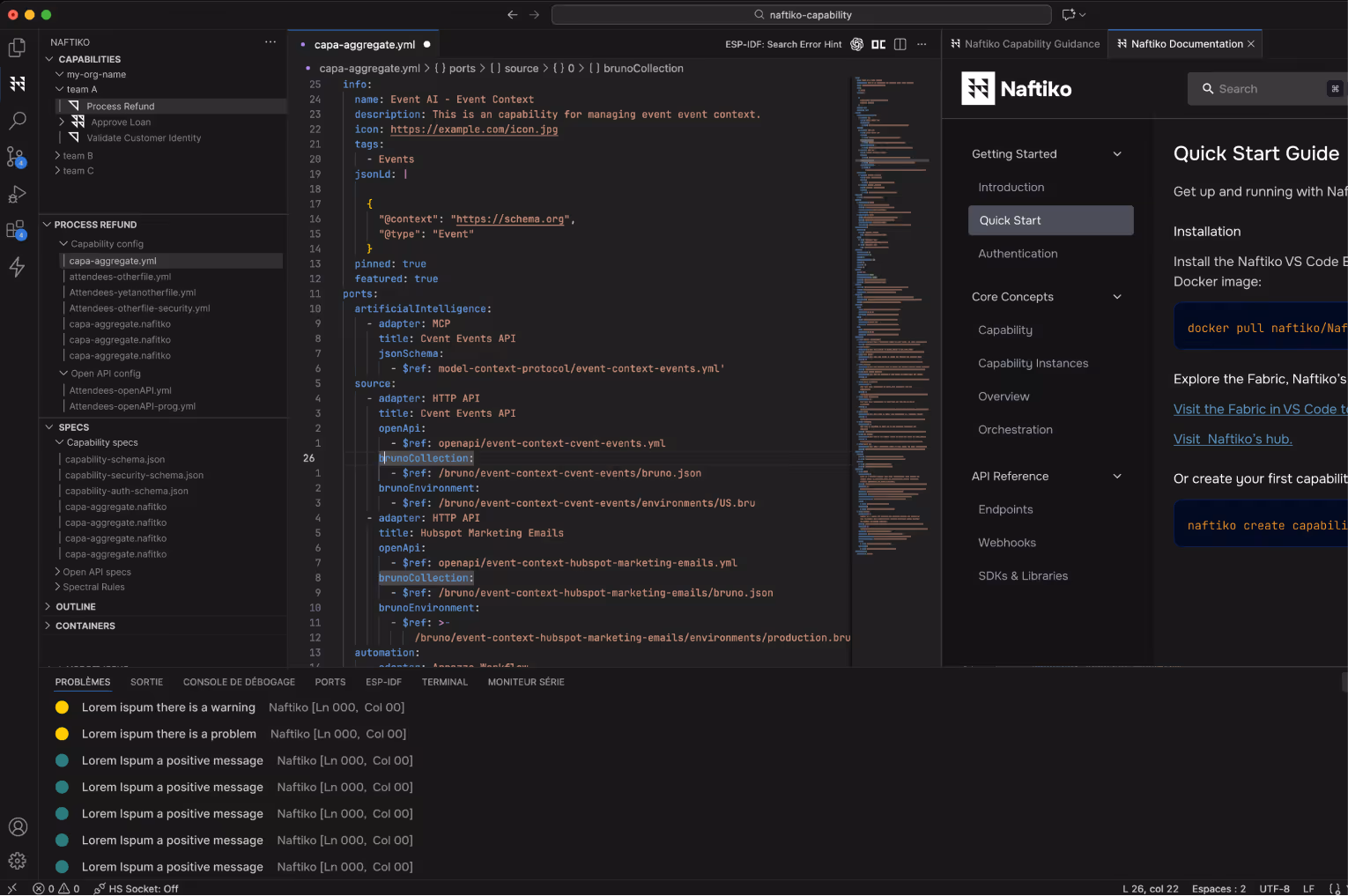Screen dimensions: 1348x896
Task: Open the ESP-IDF panel tab
Action: 383,682
